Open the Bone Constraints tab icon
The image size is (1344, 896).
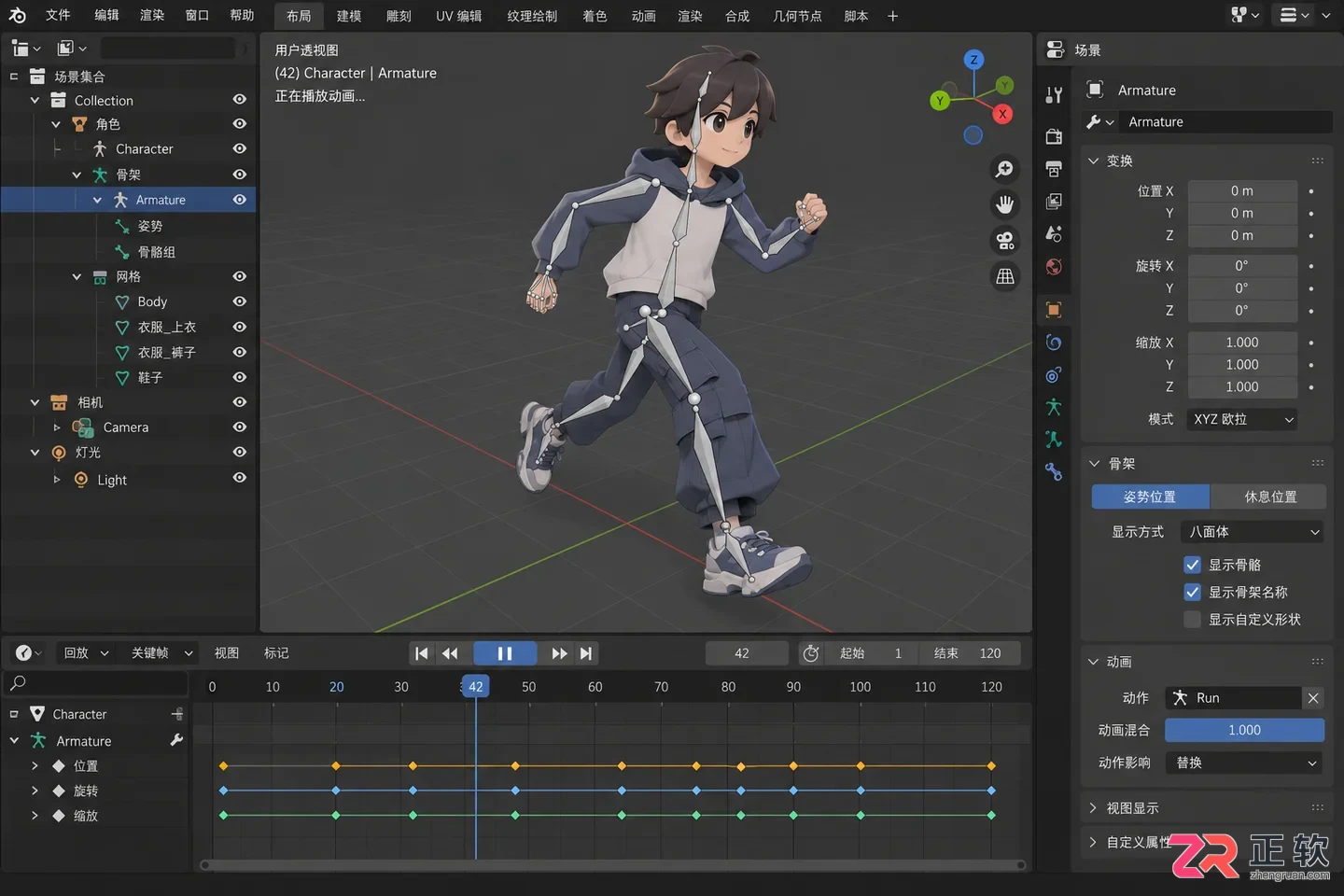click(1054, 471)
